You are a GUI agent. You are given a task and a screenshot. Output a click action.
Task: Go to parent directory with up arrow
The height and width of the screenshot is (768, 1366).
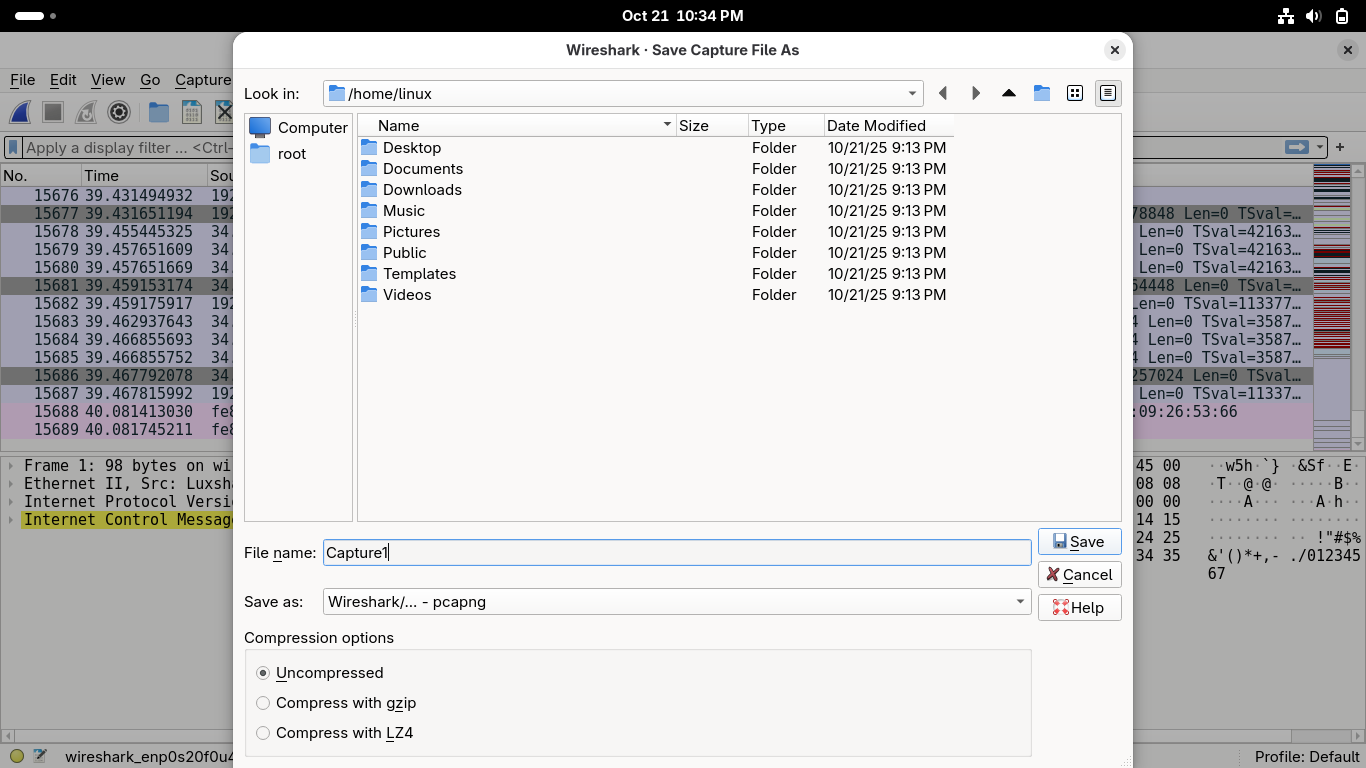(x=1009, y=93)
